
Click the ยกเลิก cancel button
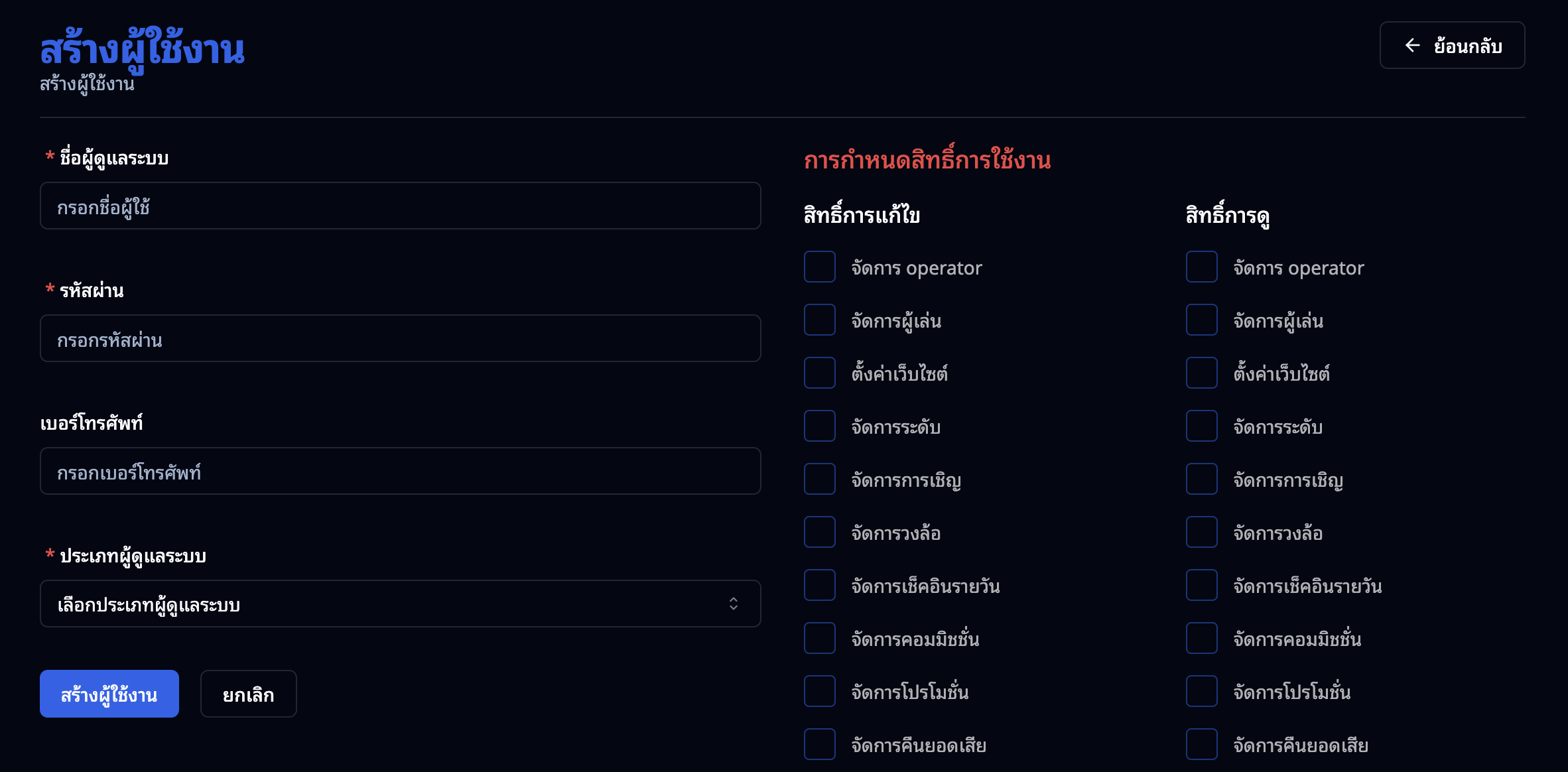(x=248, y=693)
